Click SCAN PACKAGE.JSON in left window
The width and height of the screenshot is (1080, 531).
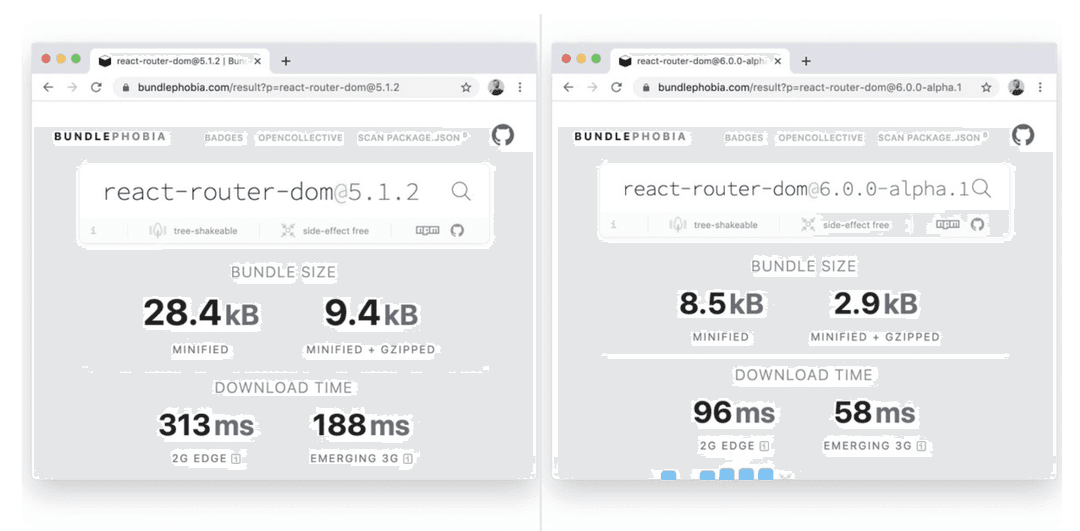[411, 138]
